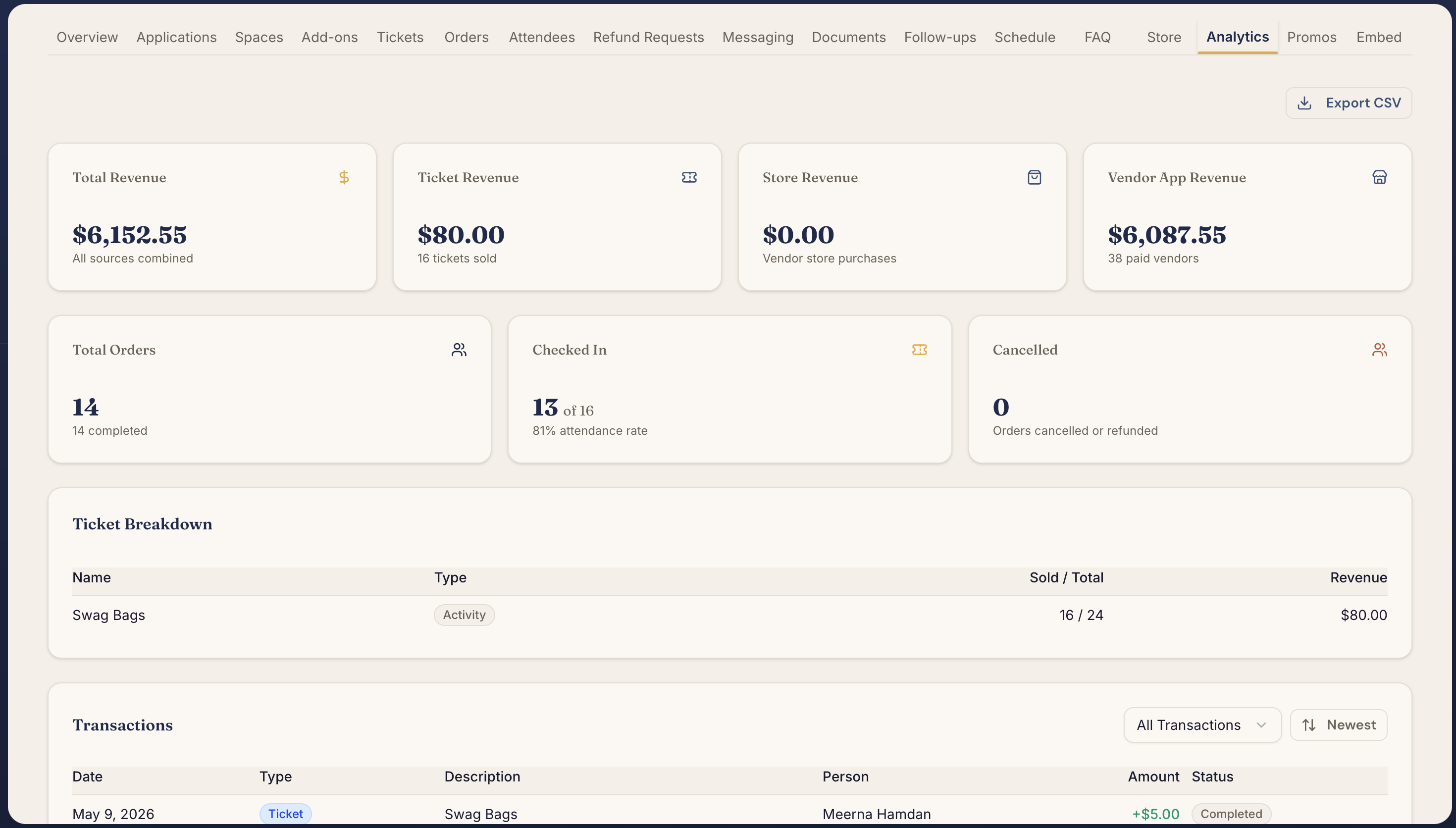Click the May 9, 2026 transaction date
The width and height of the screenshot is (1456, 828).
pyautogui.click(x=113, y=814)
